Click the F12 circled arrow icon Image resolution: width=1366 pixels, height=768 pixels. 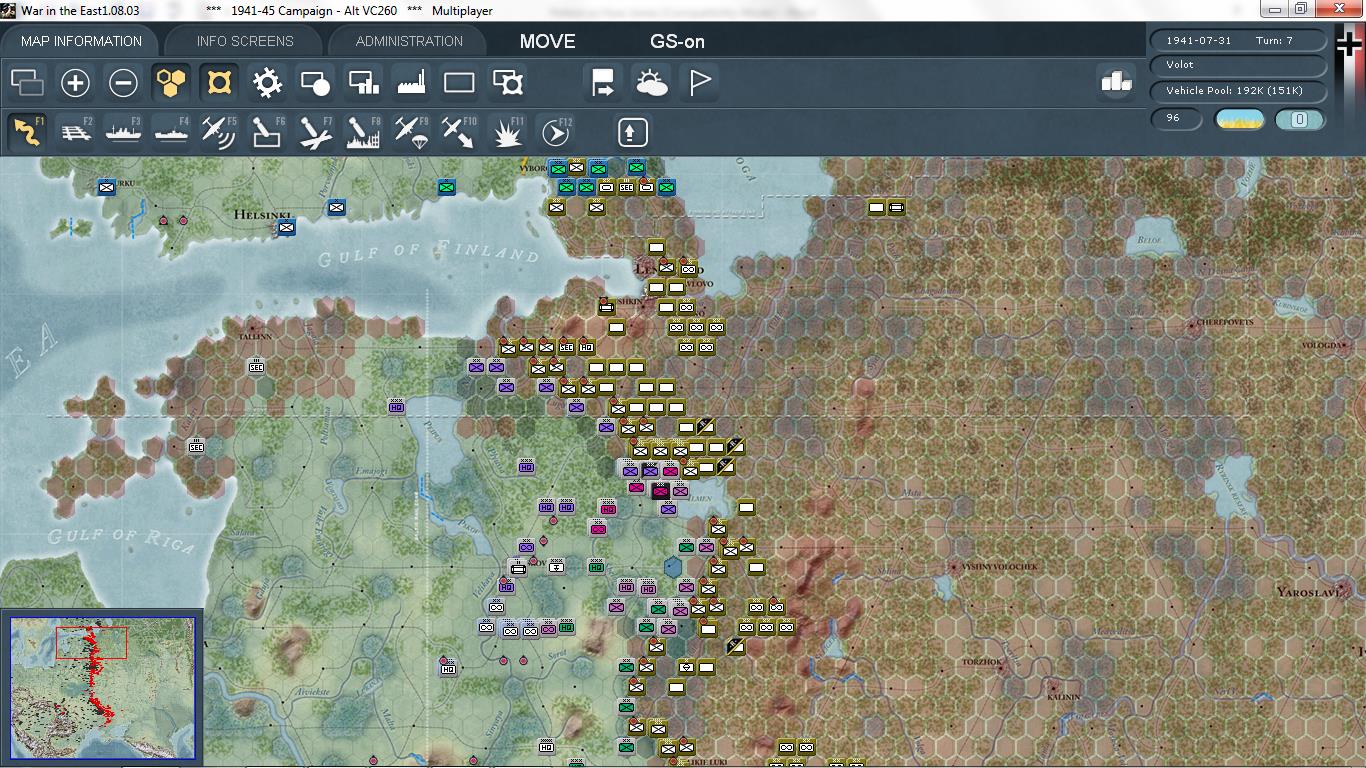point(556,132)
